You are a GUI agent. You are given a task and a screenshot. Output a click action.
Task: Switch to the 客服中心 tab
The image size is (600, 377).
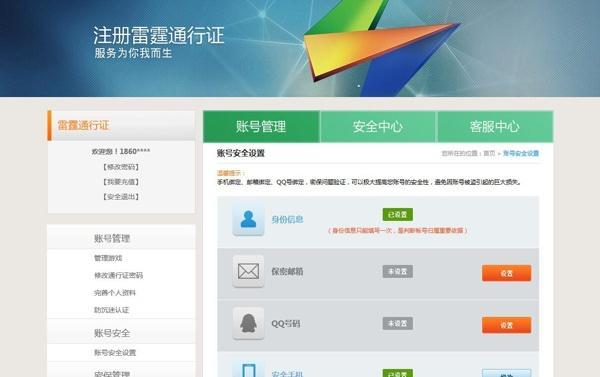click(495, 127)
